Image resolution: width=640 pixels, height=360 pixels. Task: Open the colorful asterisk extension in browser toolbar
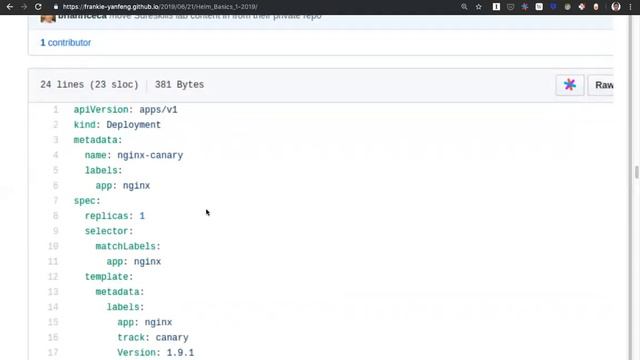click(524, 7)
